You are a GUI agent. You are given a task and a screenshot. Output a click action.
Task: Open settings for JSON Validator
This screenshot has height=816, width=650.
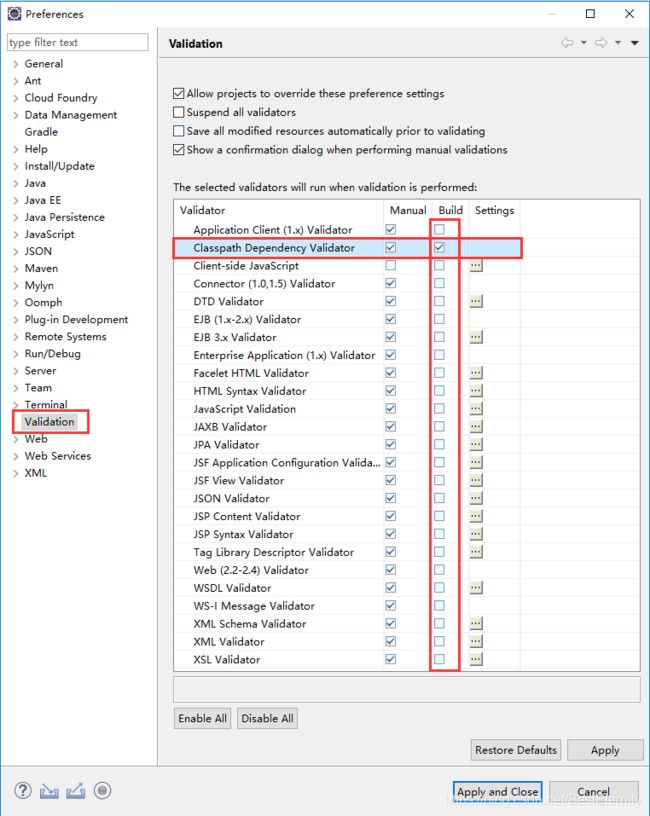pyautogui.click(x=476, y=498)
